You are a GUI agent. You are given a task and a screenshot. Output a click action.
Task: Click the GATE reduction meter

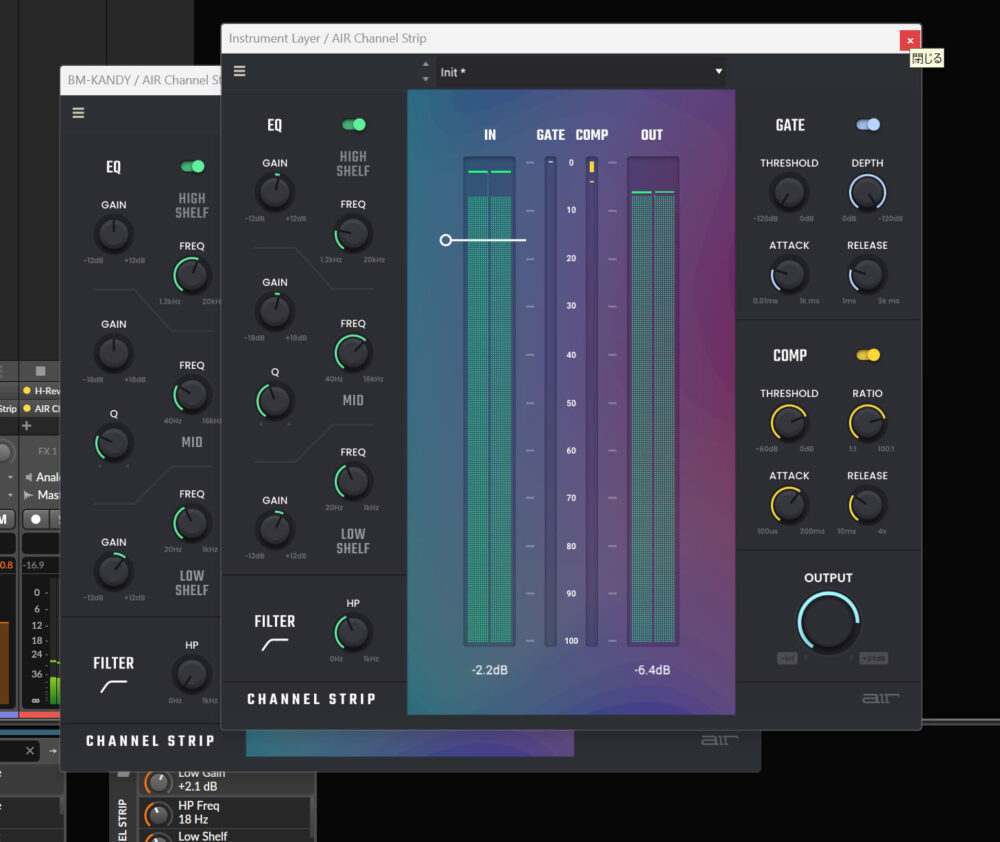(550, 401)
